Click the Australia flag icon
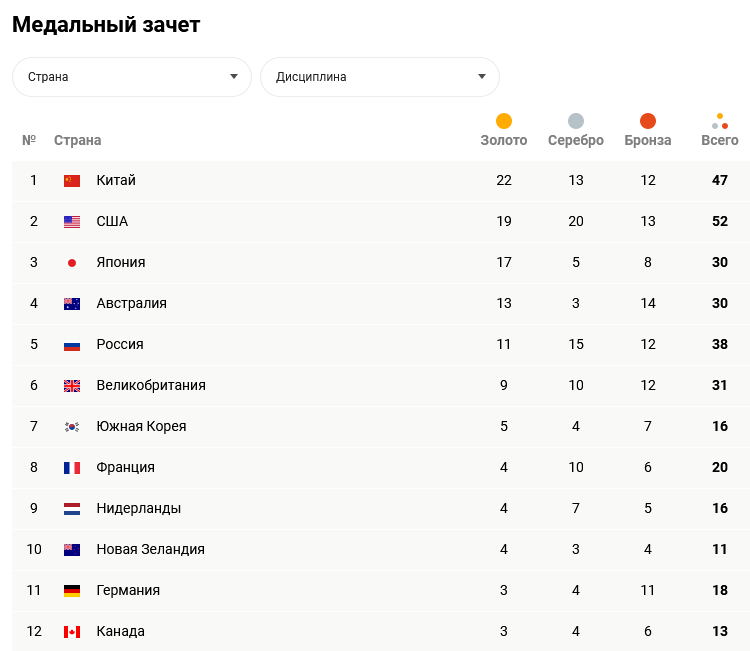Screen dimensions: 750x651 click(72, 304)
